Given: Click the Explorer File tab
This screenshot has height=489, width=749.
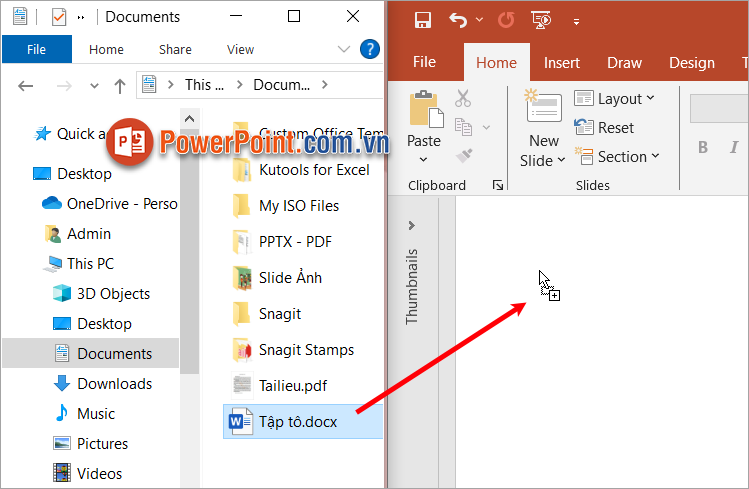Looking at the screenshot, I should coord(37,49).
